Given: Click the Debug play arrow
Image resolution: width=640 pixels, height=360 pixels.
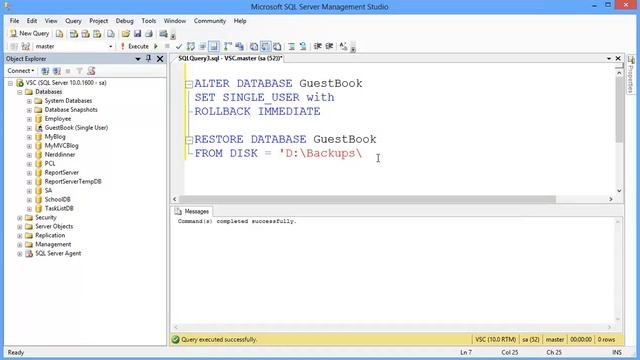Looking at the screenshot, I should coord(156,47).
